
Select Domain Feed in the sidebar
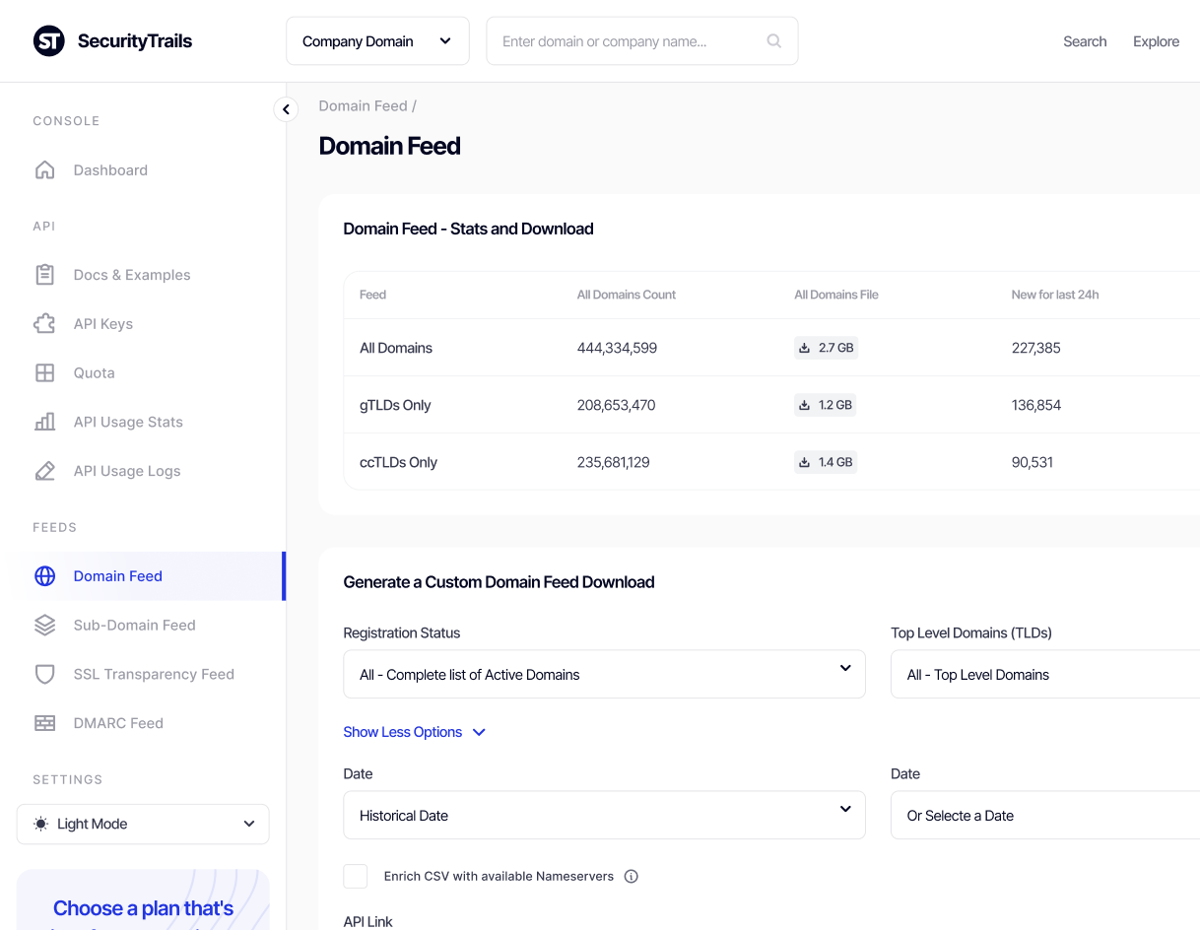(x=143, y=576)
